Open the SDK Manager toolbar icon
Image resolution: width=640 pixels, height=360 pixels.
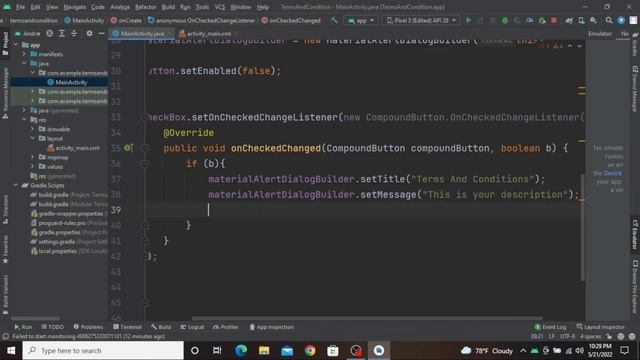pyautogui.click(x=593, y=20)
